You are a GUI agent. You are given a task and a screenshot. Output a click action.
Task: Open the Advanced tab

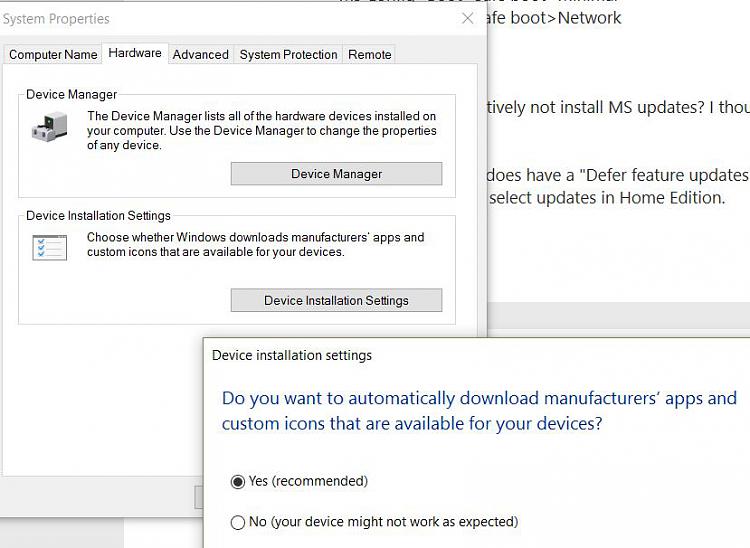click(200, 55)
